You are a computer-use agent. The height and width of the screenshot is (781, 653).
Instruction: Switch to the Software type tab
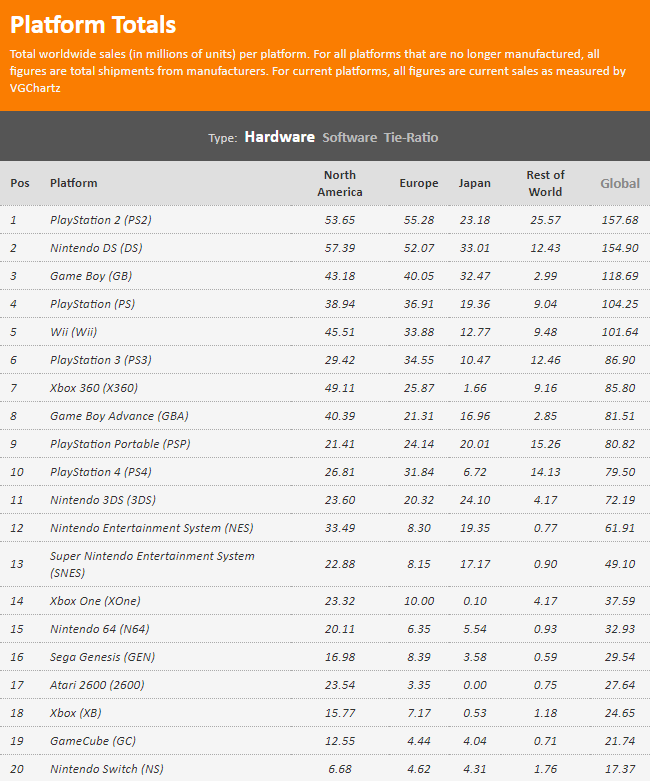click(x=350, y=137)
